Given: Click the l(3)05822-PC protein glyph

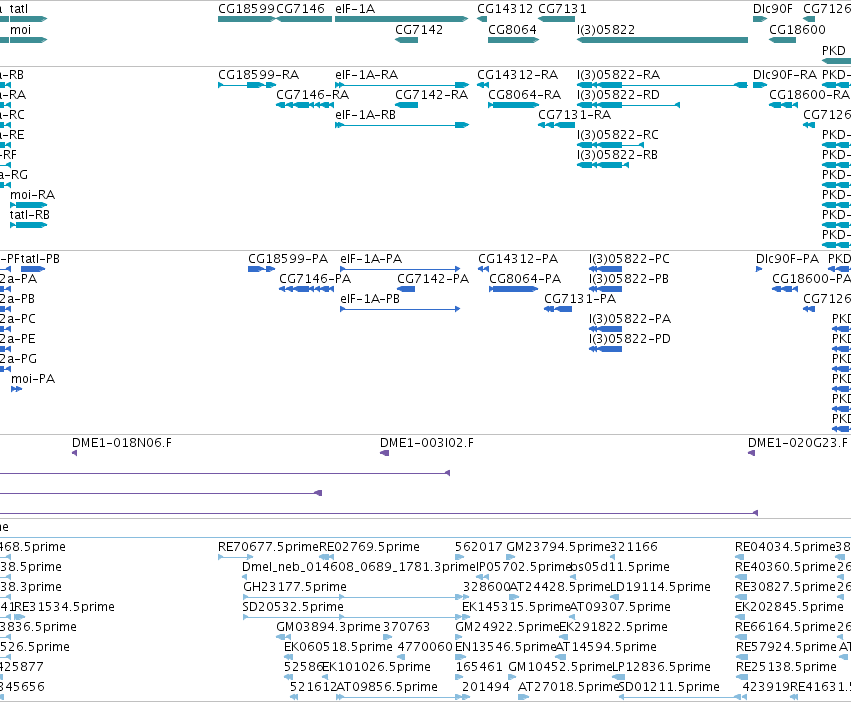Looking at the screenshot, I should pyautogui.click(x=606, y=269).
